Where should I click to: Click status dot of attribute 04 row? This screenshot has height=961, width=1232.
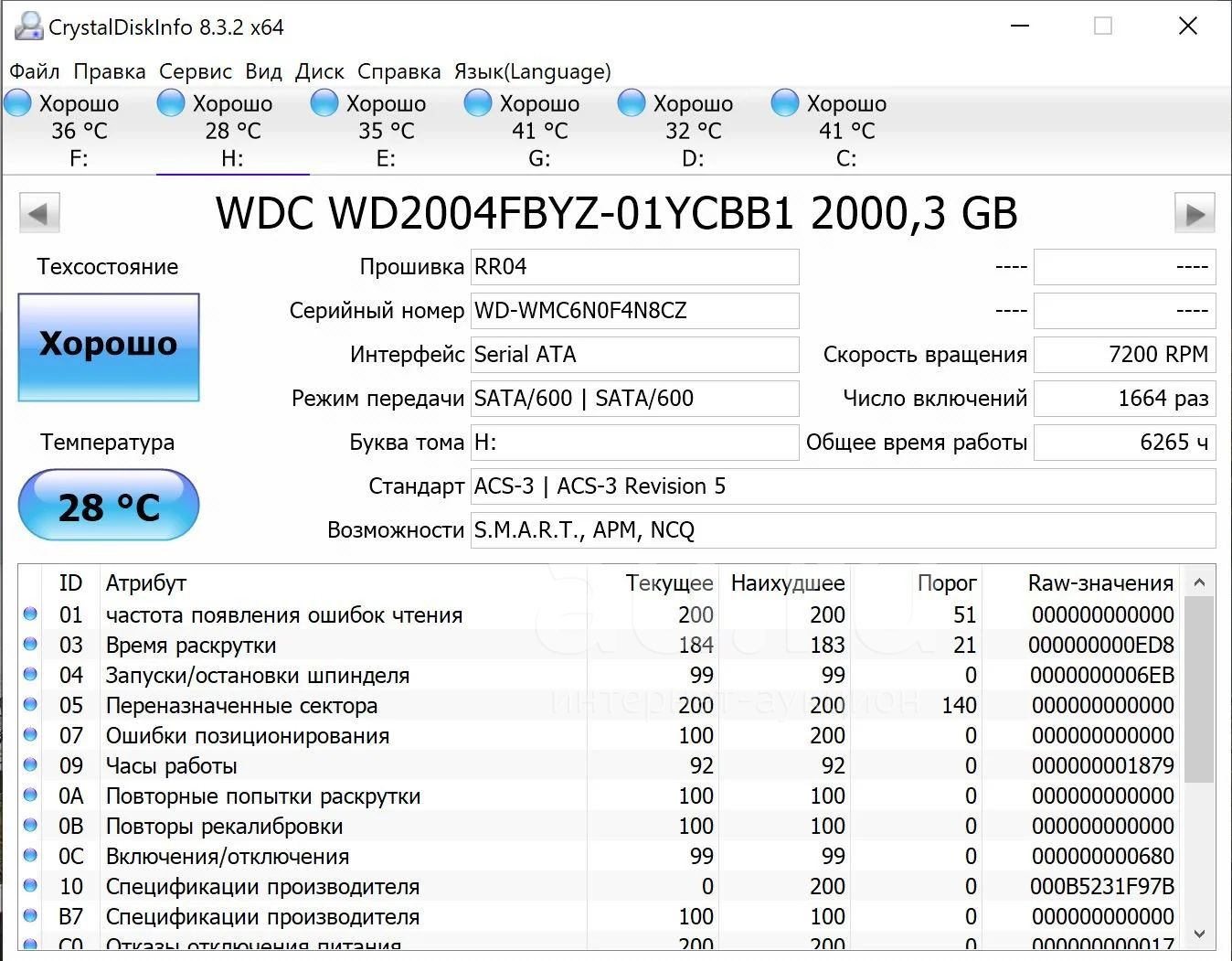[30, 674]
